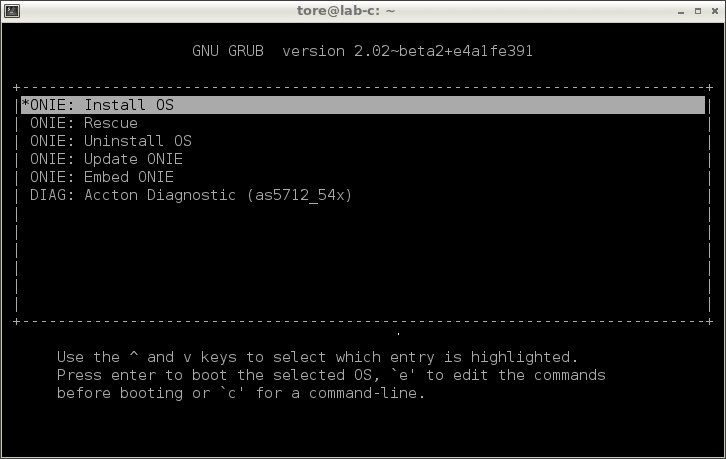Open the terminal window menu icon
The height and width of the screenshot is (459, 726).
tap(12, 11)
